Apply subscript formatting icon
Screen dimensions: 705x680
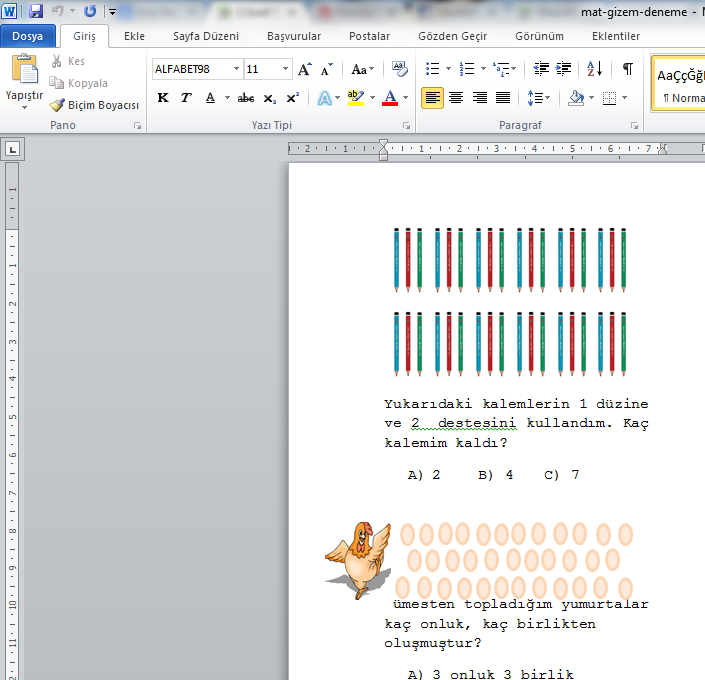pyautogui.click(x=270, y=98)
